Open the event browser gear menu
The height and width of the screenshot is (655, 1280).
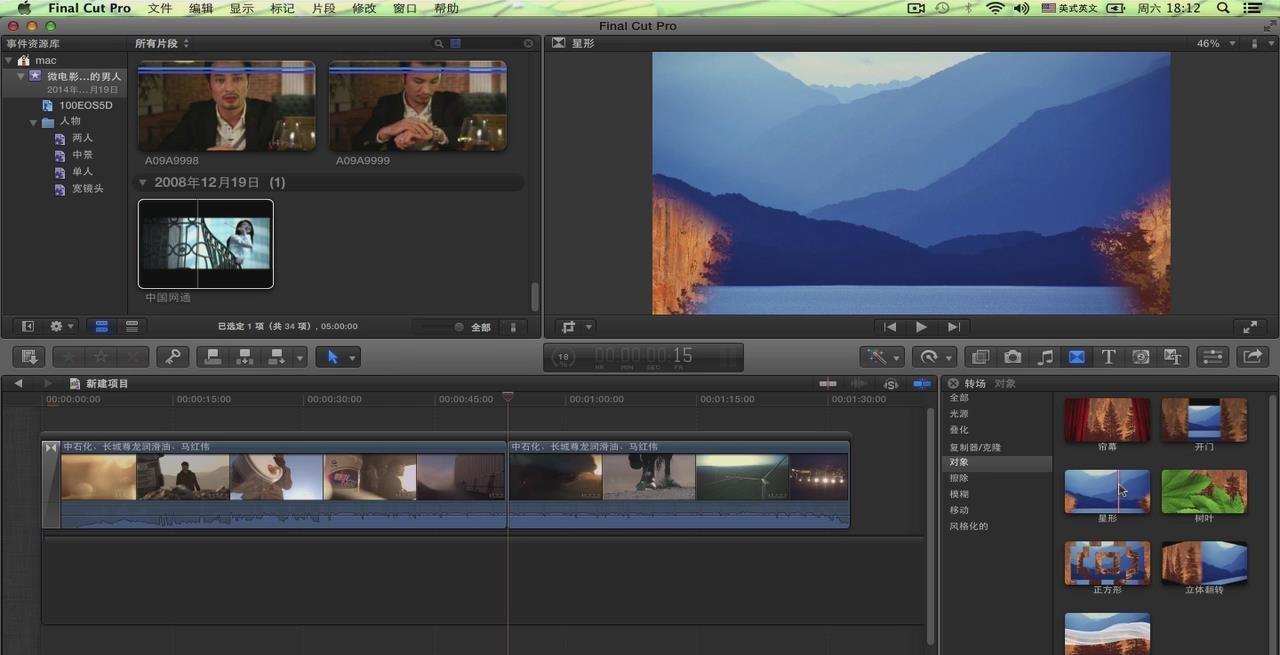click(x=62, y=326)
